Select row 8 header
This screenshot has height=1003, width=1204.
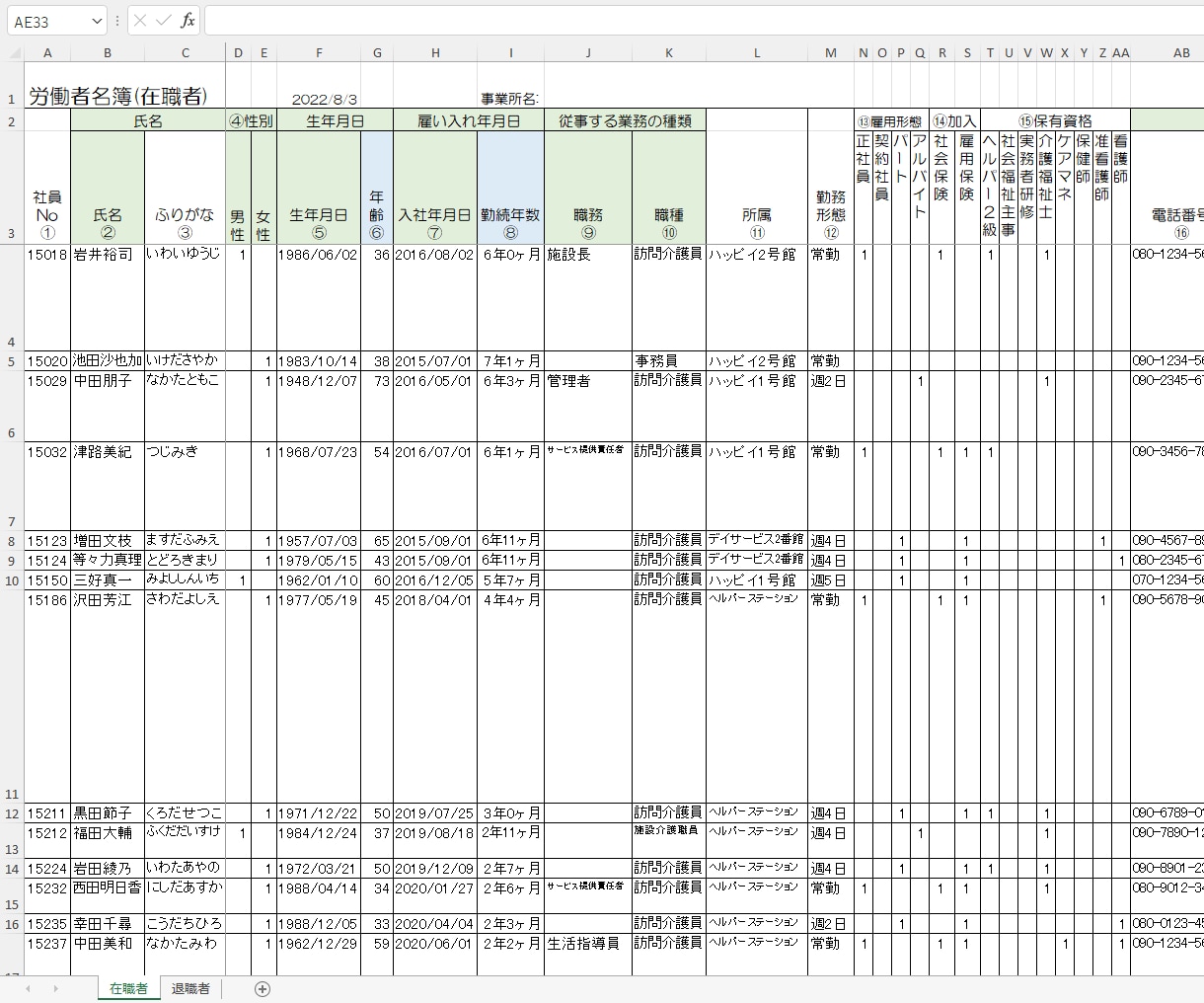click(12, 541)
